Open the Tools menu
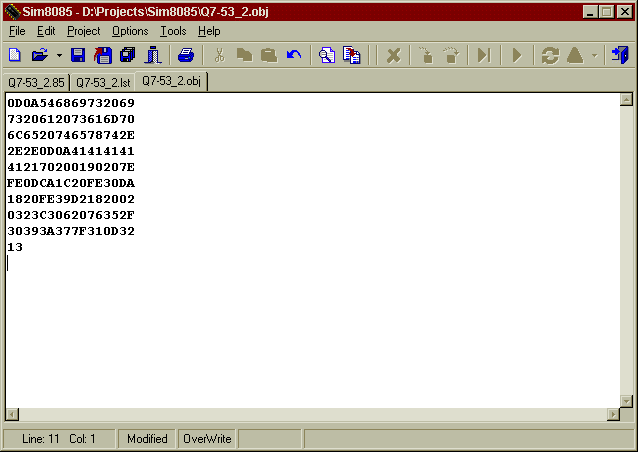The image size is (638, 452). pyautogui.click(x=173, y=31)
